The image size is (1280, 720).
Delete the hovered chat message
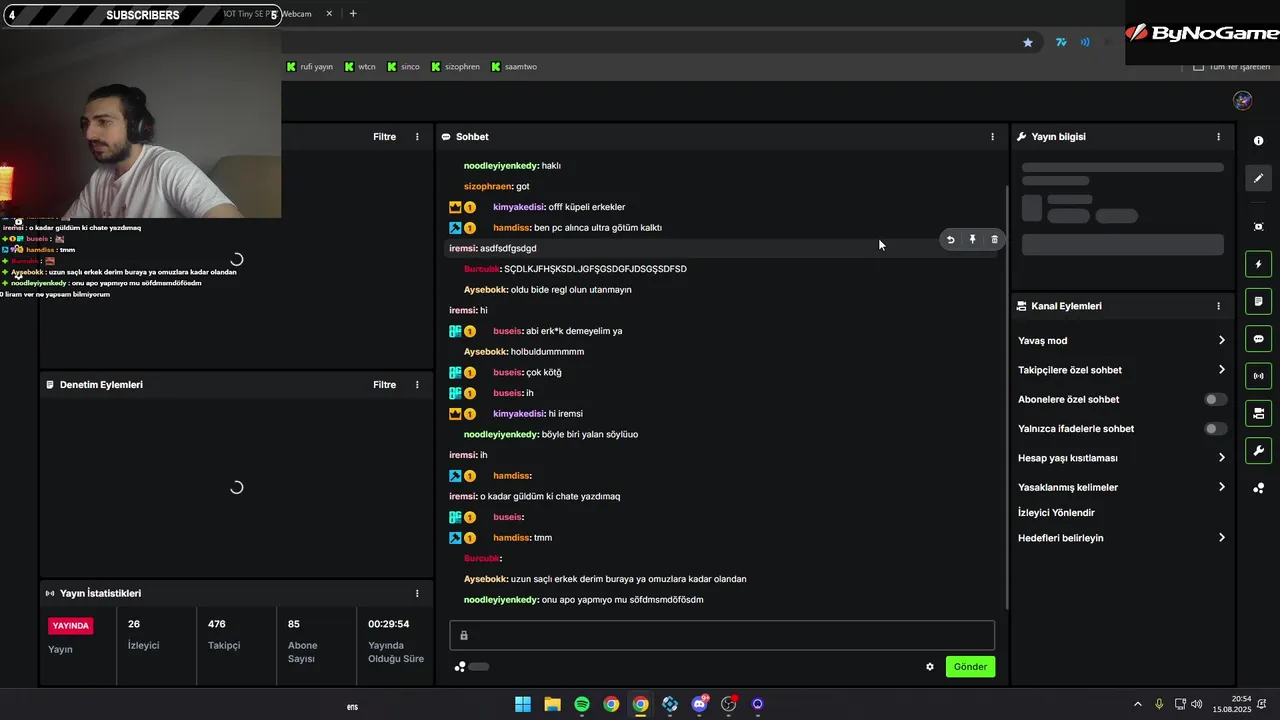994,240
